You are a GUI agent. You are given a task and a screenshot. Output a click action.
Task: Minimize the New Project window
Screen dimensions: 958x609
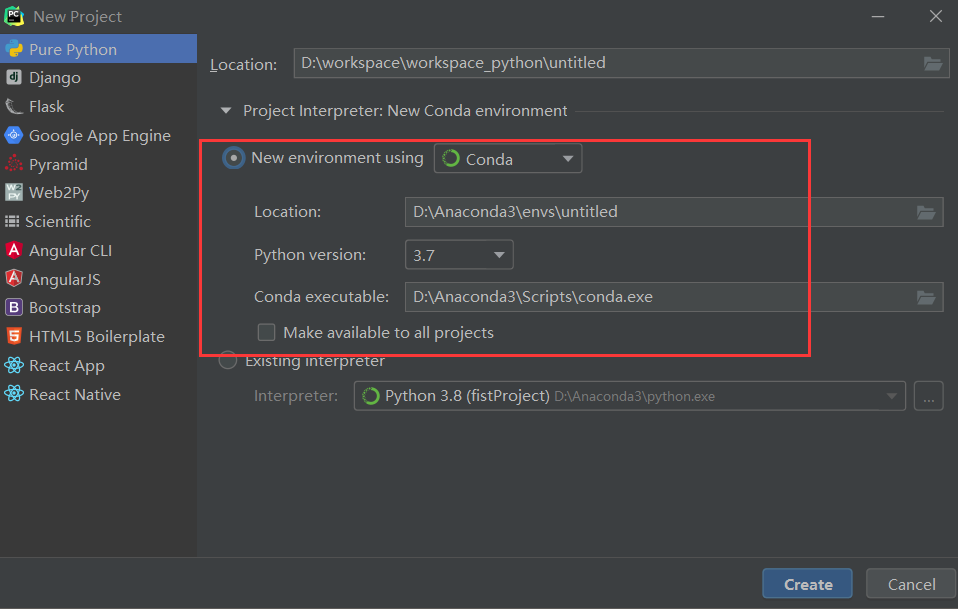[878, 16]
